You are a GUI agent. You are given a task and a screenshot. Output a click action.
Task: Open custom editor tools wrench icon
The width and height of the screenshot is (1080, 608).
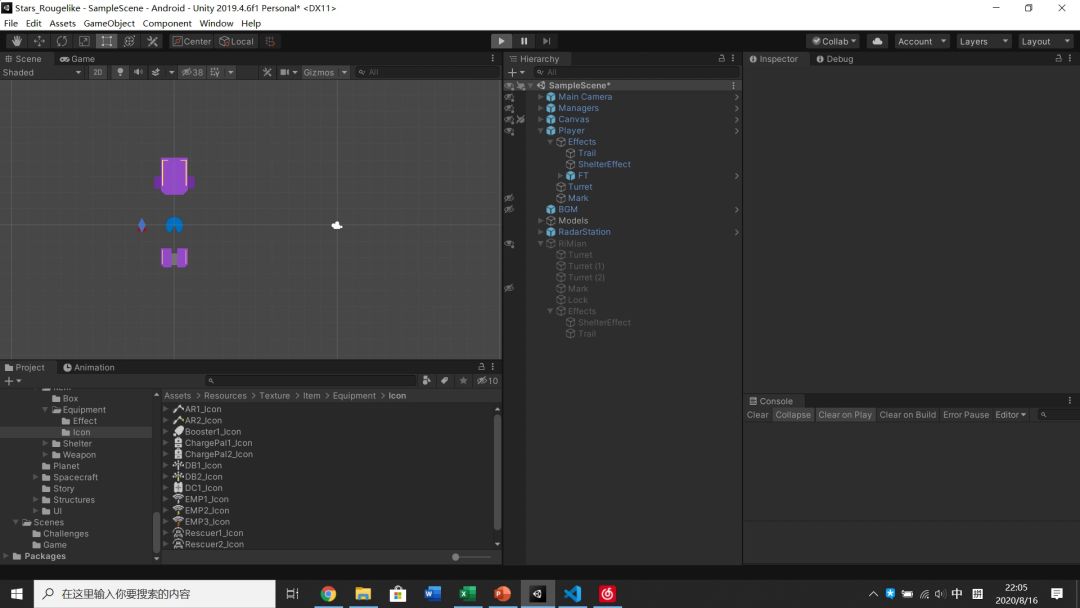152,41
